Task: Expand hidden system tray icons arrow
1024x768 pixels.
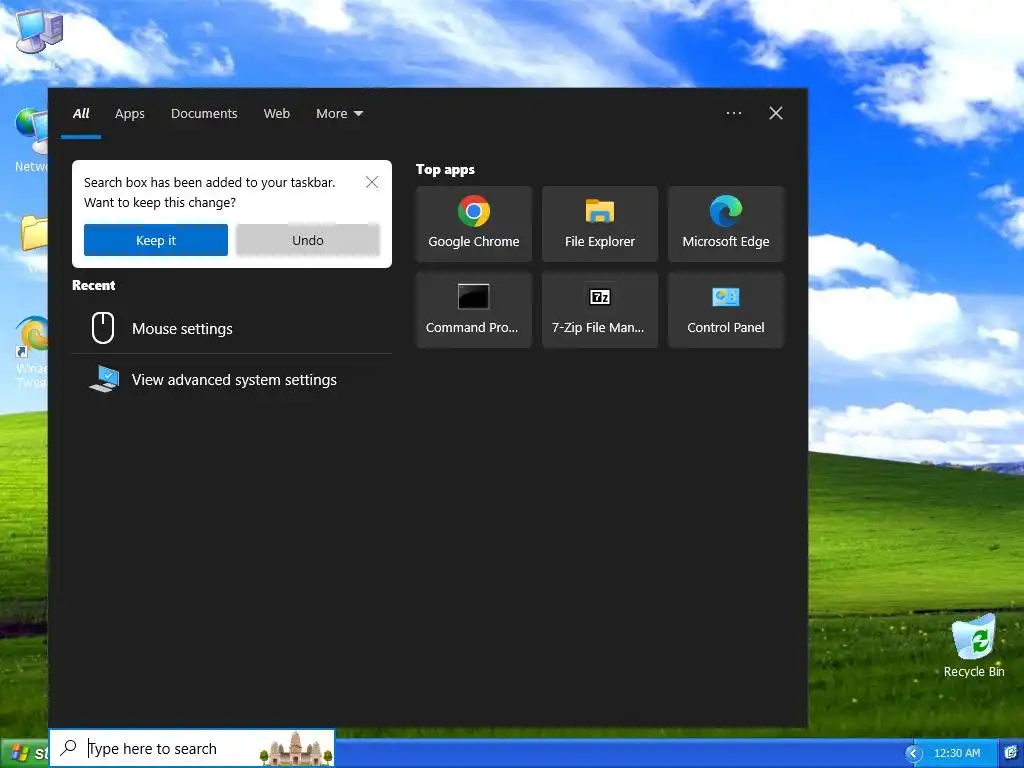Action: pos(914,753)
